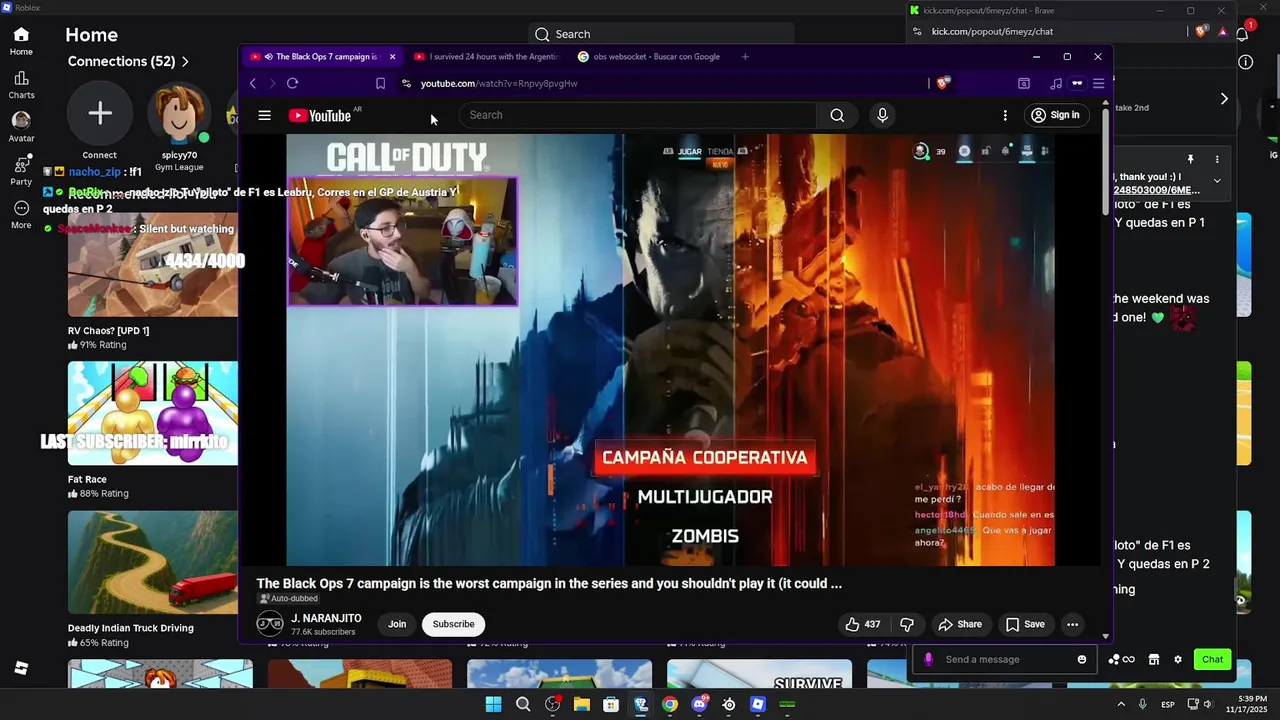Open more actions ellipsis under video
This screenshot has height=720, width=1280.
point(1072,624)
